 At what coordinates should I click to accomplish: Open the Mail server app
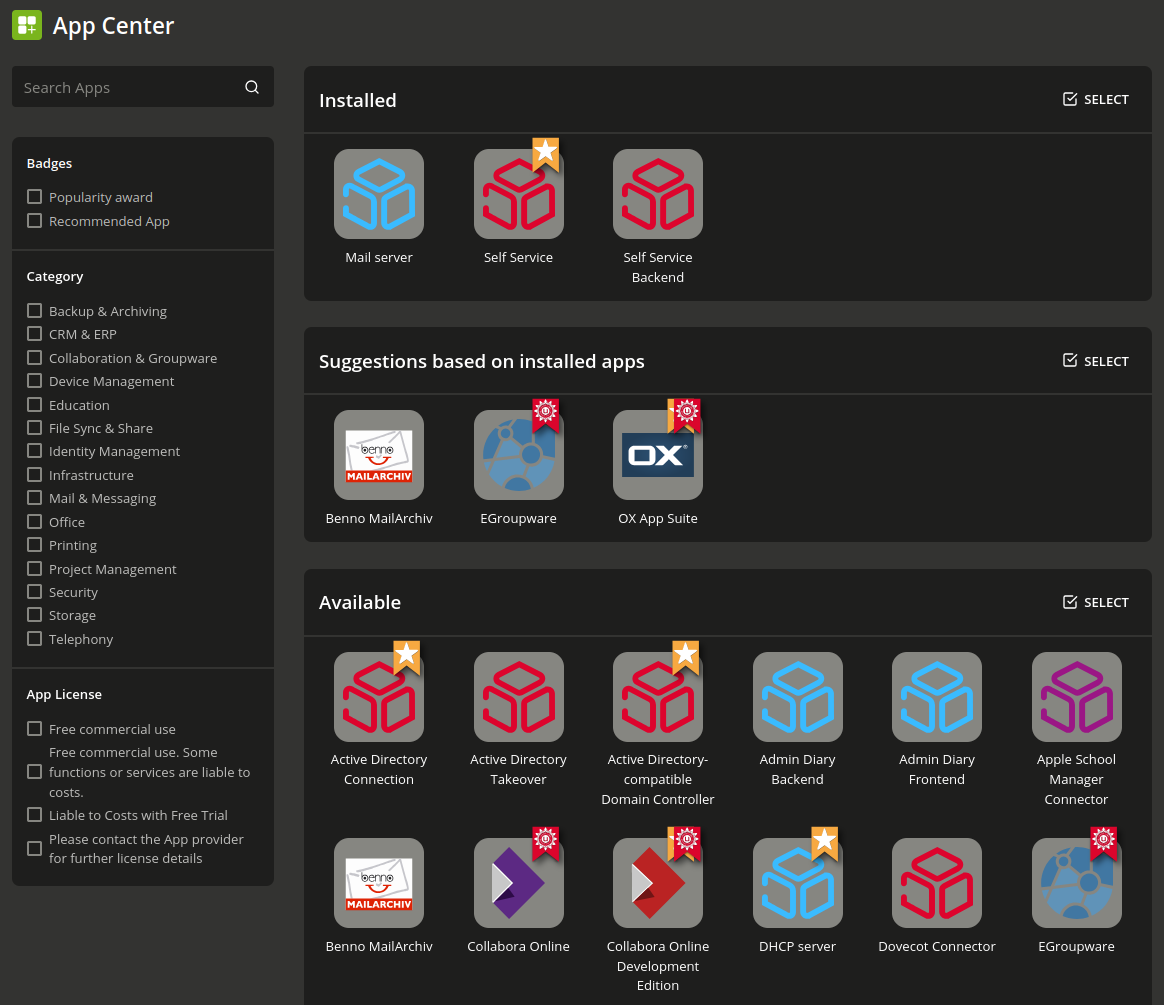(x=379, y=194)
